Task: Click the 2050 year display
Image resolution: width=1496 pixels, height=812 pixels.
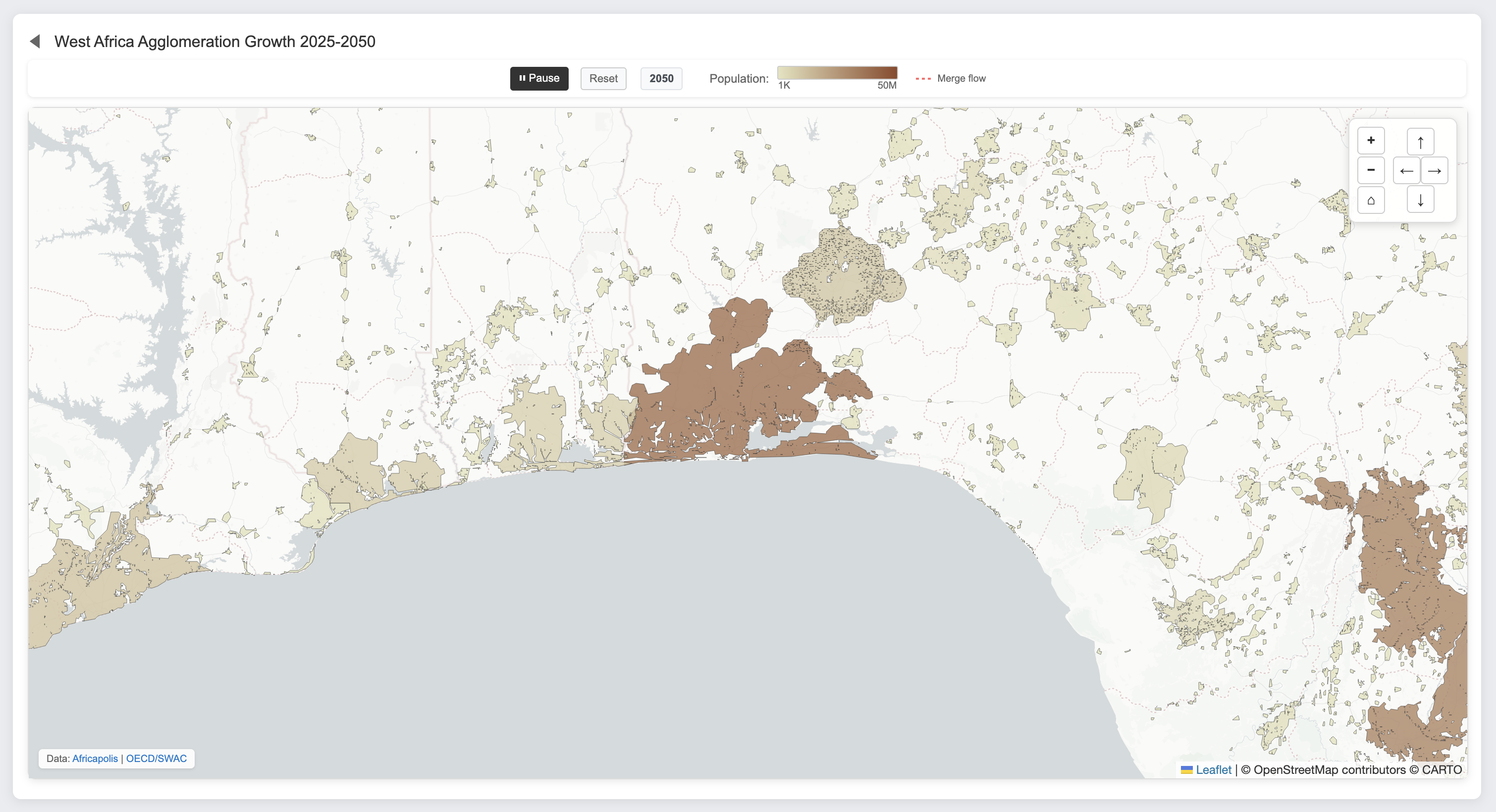Action: click(x=661, y=78)
